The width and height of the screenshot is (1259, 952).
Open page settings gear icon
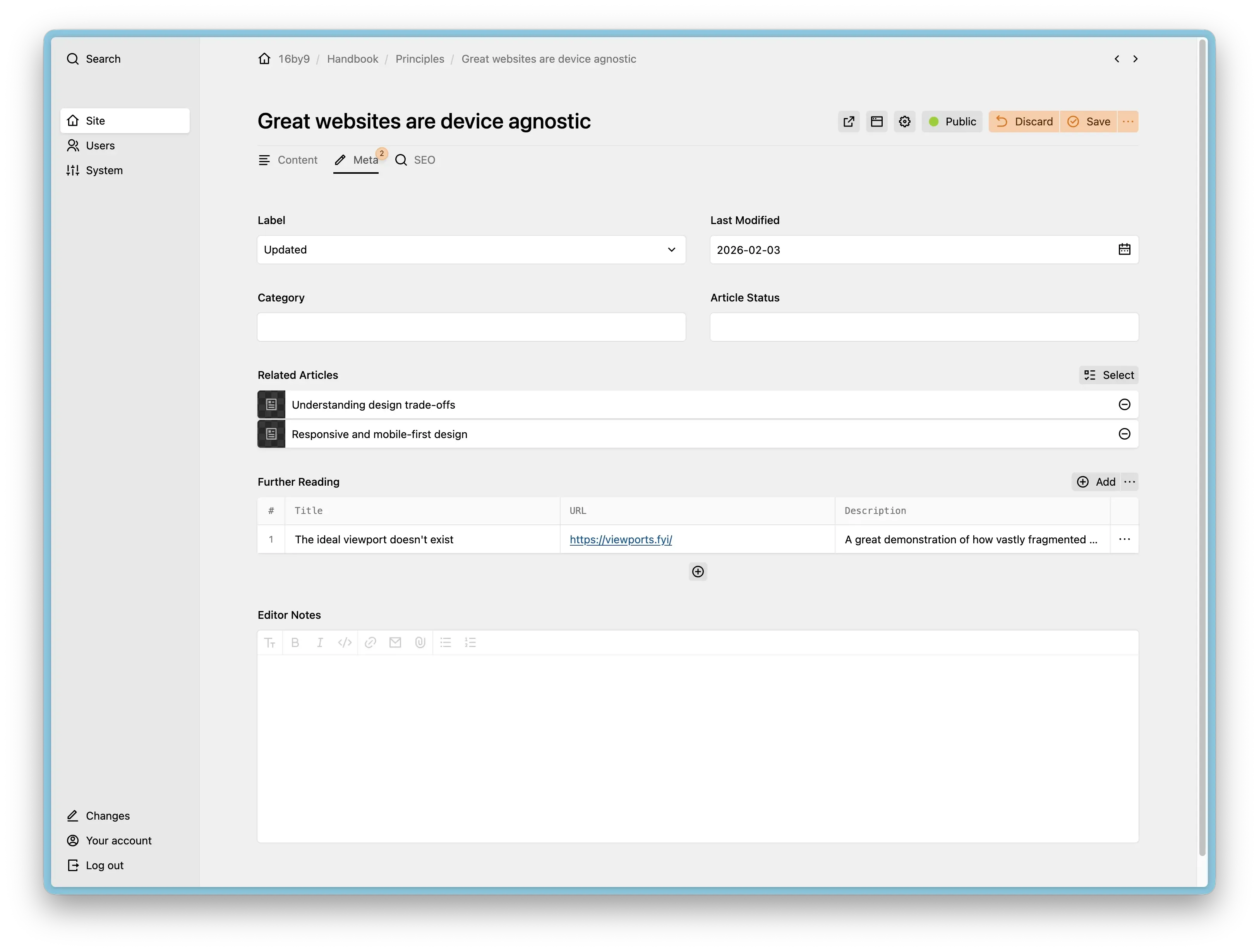904,122
